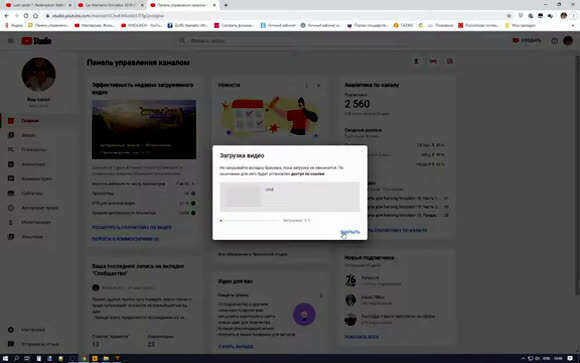Open three-dot menu on Идеи для вас card
This screenshot has height=363, width=580.
[321, 295]
